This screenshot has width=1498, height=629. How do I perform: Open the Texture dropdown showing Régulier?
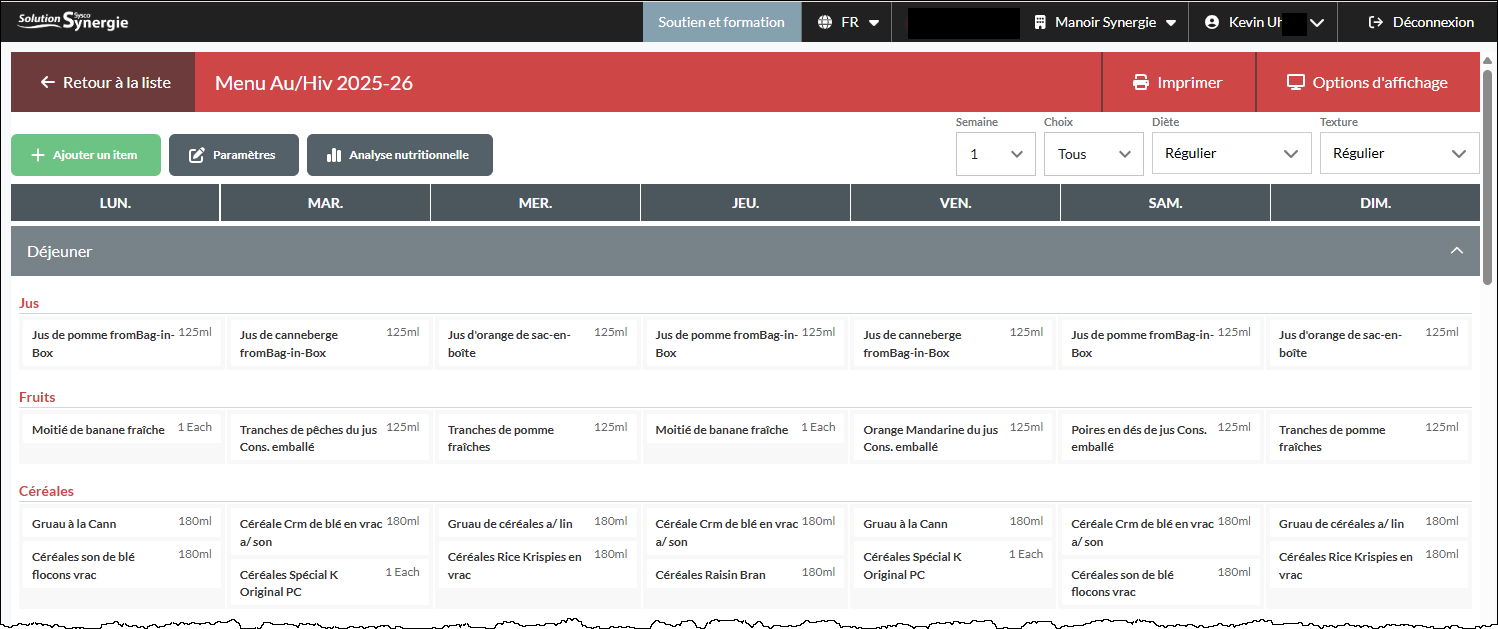coord(1400,154)
